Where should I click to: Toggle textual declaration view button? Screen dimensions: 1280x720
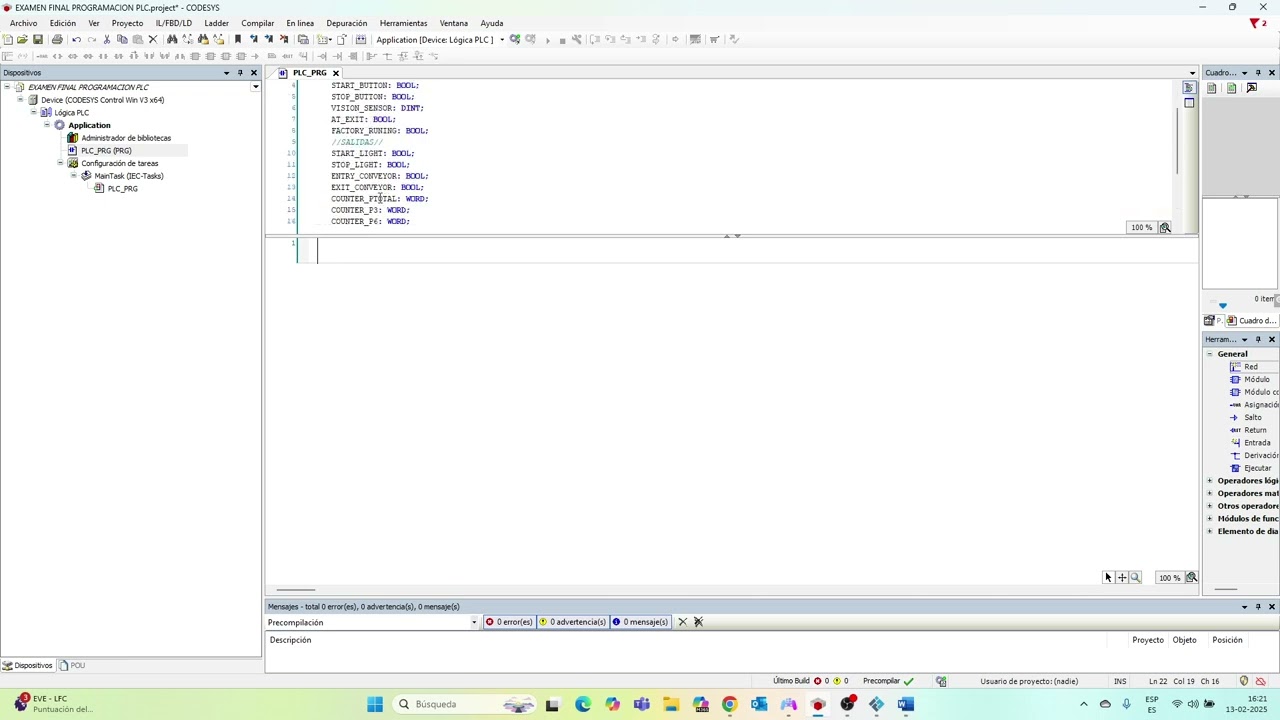(1189, 88)
